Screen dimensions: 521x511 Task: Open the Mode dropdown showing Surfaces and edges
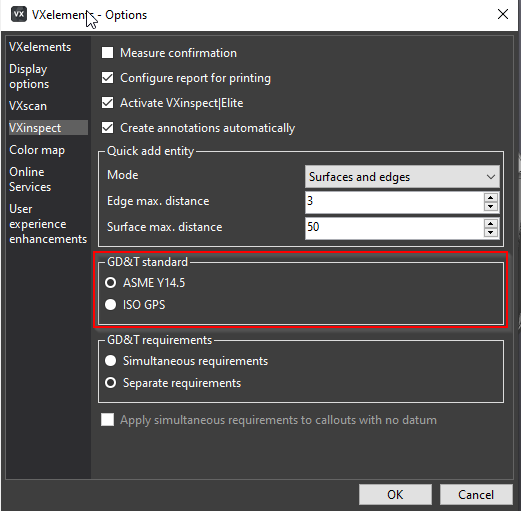point(402,177)
